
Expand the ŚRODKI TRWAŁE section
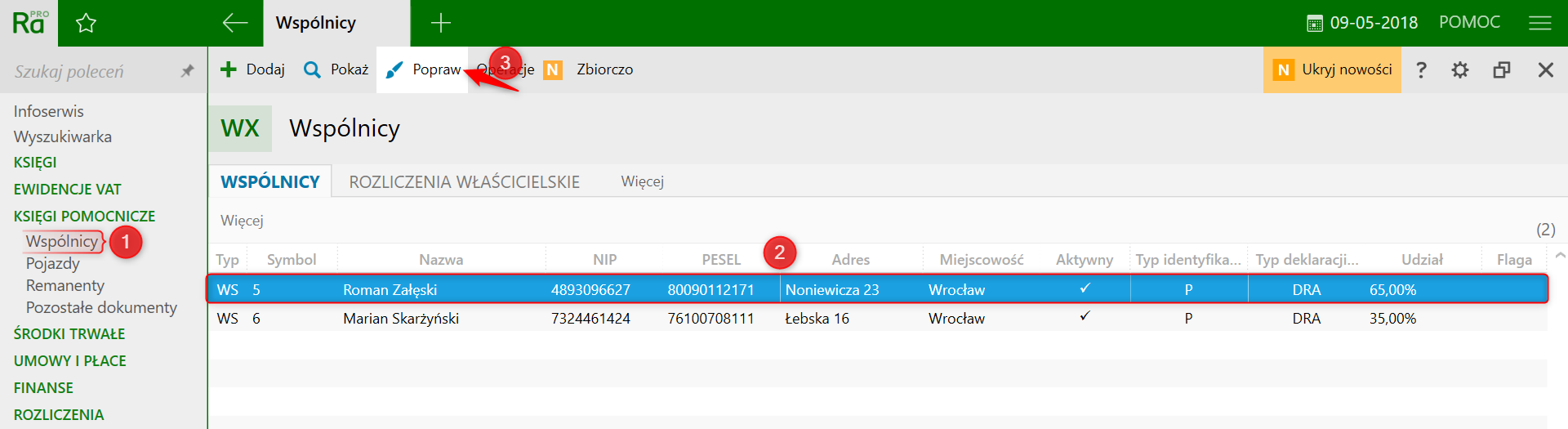click(x=69, y=333)
